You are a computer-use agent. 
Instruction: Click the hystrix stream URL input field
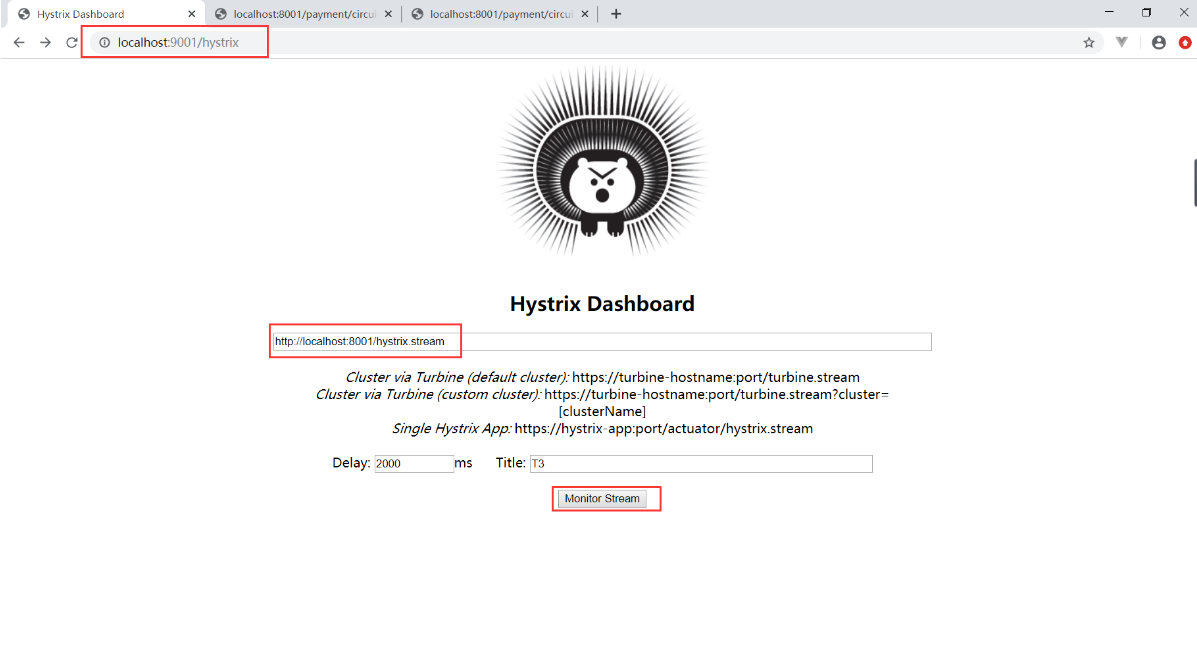click(602, 342)
